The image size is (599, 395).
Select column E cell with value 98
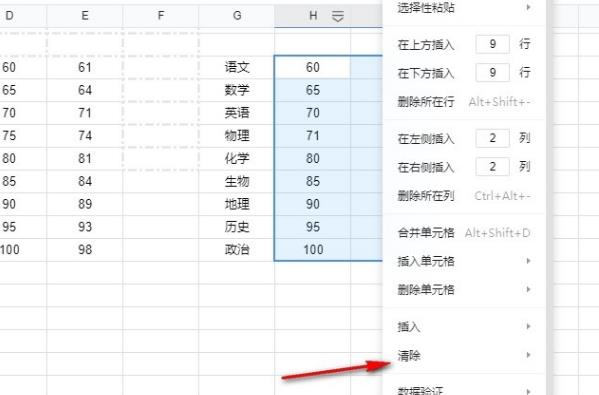85,250
